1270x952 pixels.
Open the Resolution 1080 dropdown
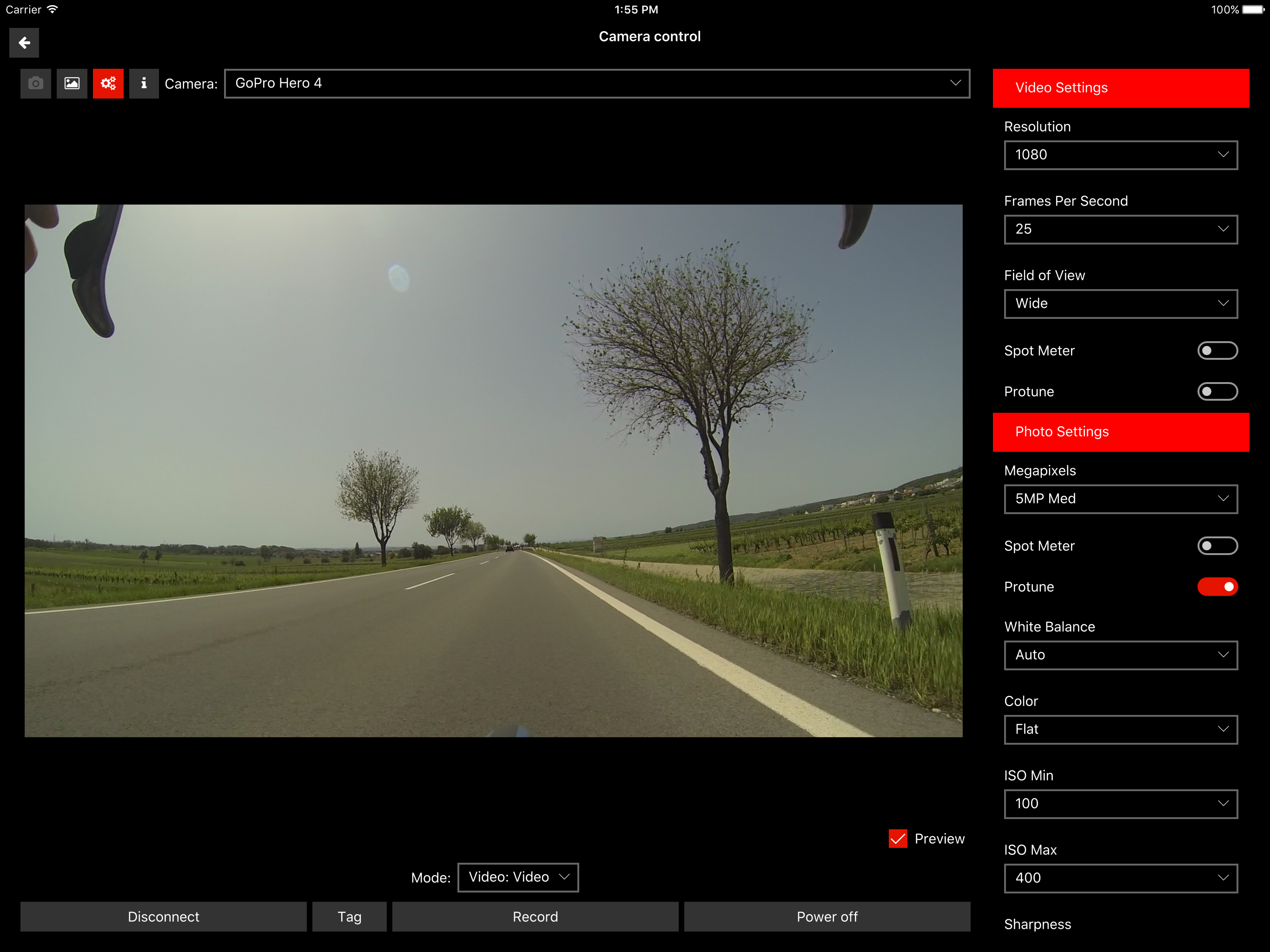(x=1120, y=155)
